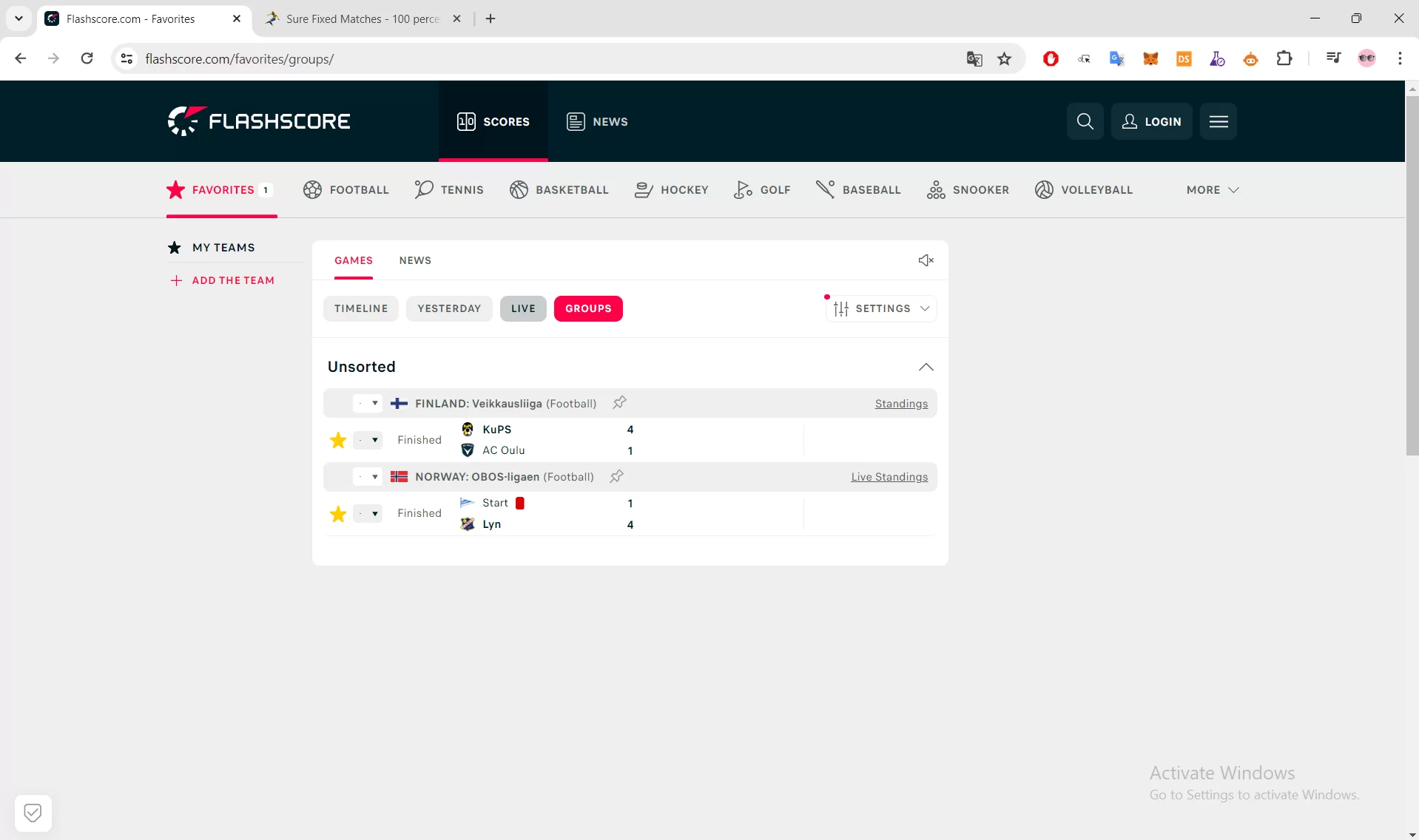Switch to the News section in header
The height and width of the screenshot is (840, 1419).
(x=597, y=121)
